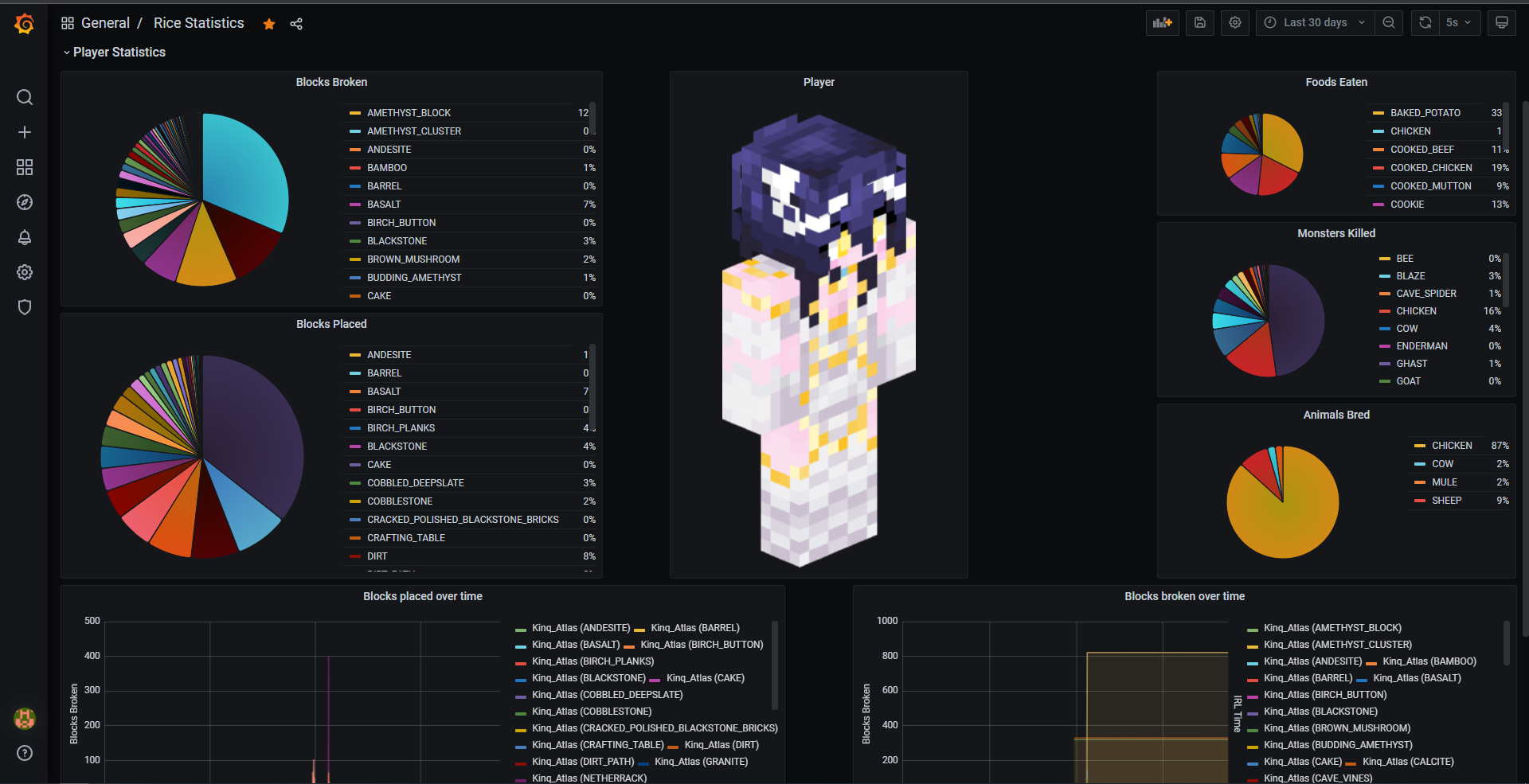This screenshot has width=1529, height=784.
Task: Click the Rice Statistics dashboard title
Action: (x=199, y=23)
